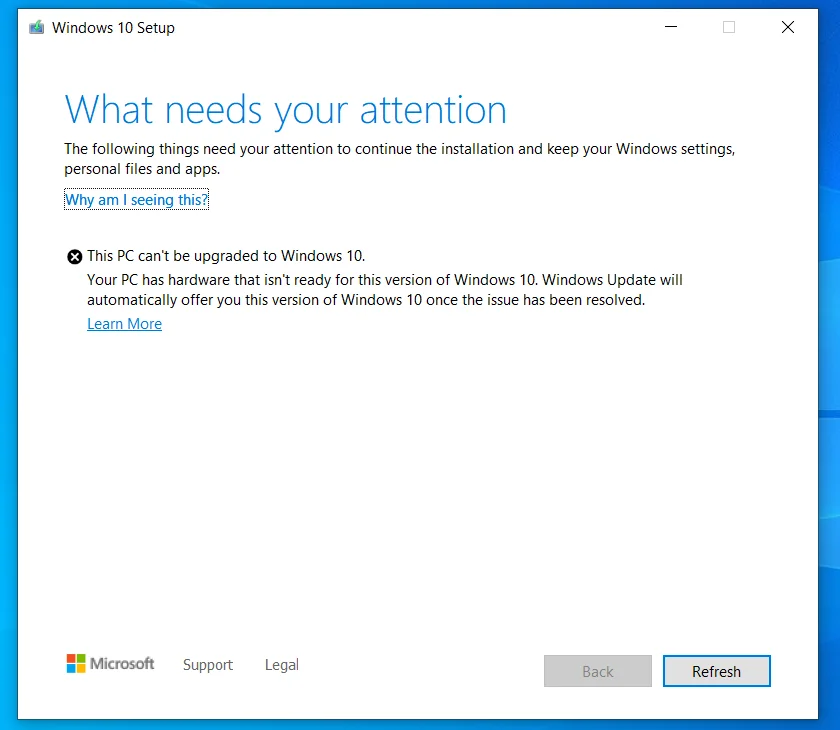This screenshot has width=840, height=730.
Task: Click the black X error icon
Action: tap(74, 257)
